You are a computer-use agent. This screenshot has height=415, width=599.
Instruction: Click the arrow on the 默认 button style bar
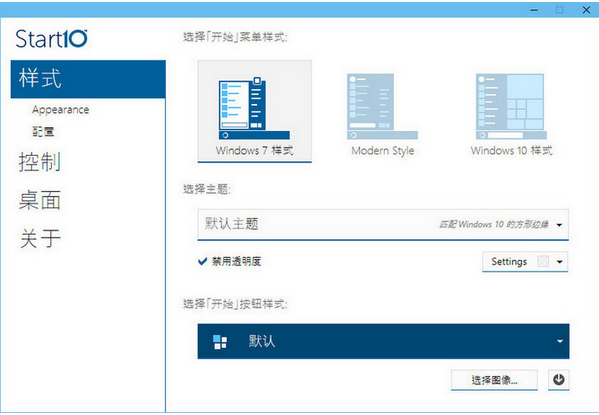tap(560, 341)
